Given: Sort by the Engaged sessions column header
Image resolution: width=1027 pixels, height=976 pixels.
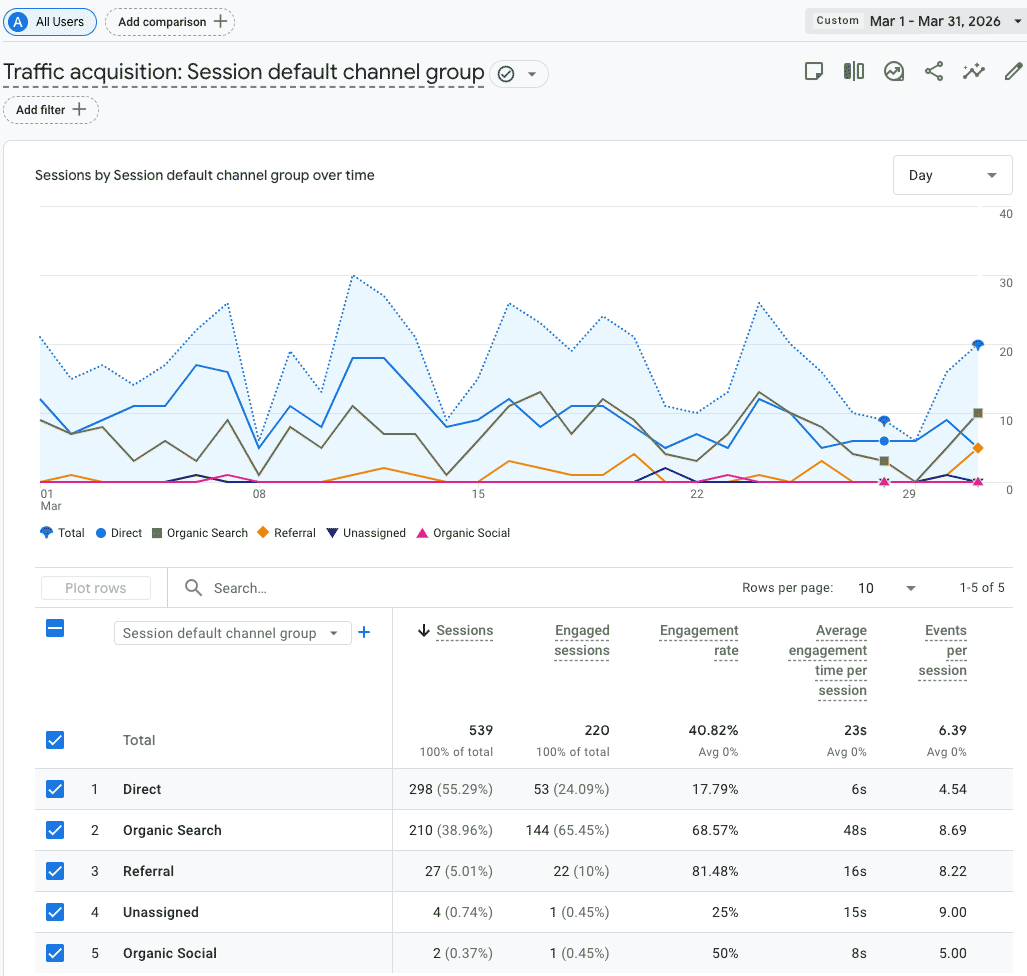Looking at the screenshot, I should pos(582,640).
